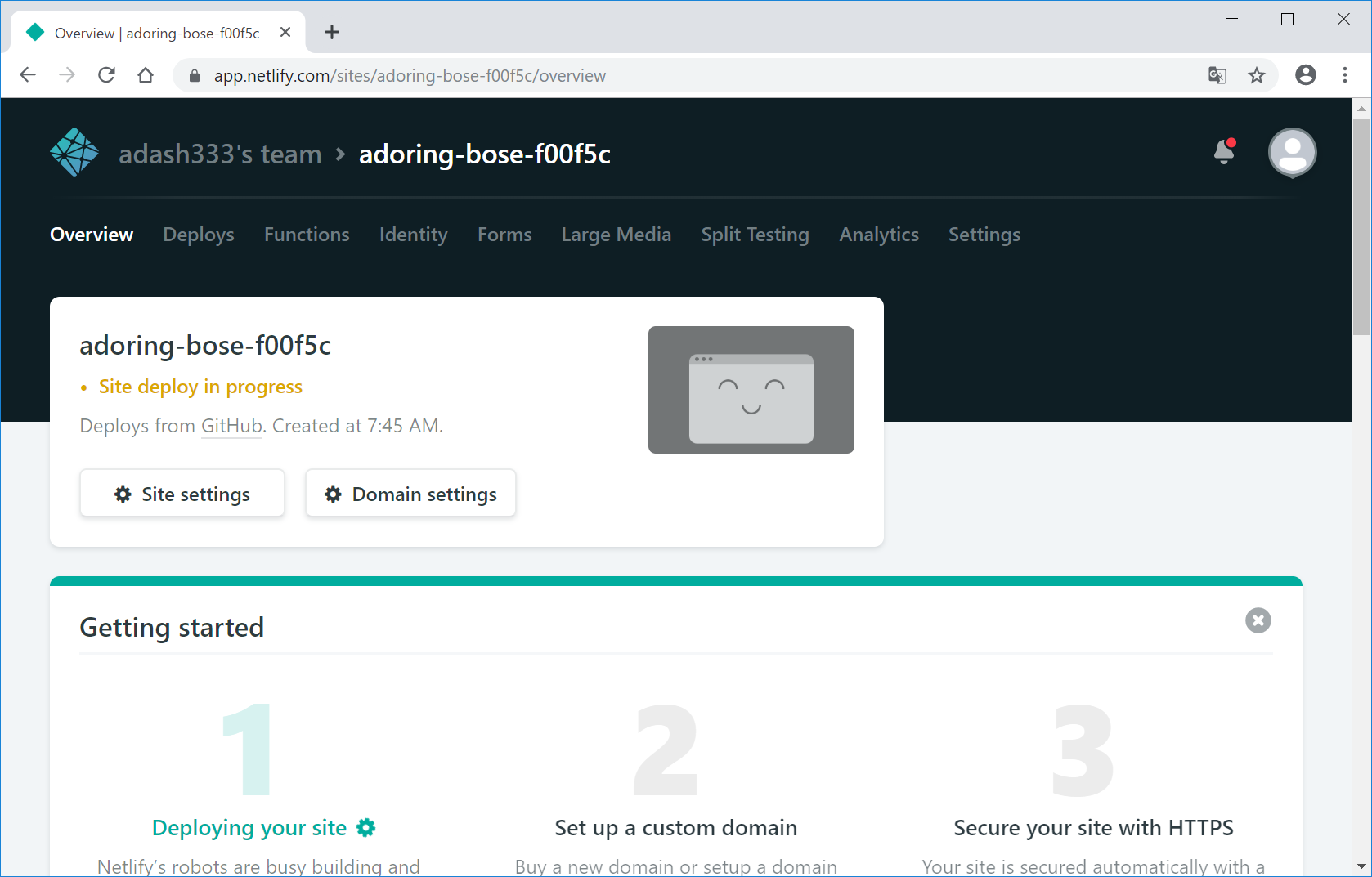Open the notifications bell

(x=1224, y=152)
